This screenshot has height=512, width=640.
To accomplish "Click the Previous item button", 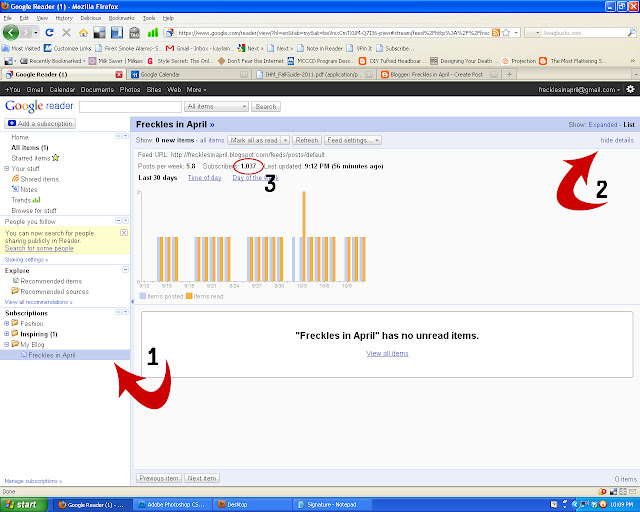I will (x=159, y=478).
